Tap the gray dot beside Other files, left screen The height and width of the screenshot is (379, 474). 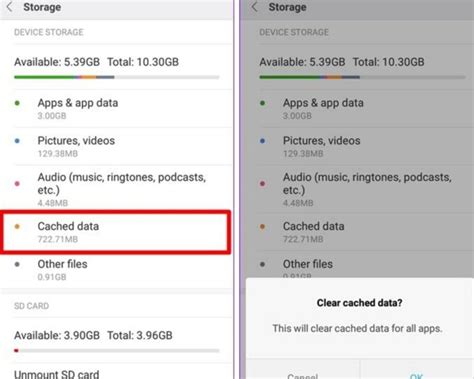pos(17,264)
